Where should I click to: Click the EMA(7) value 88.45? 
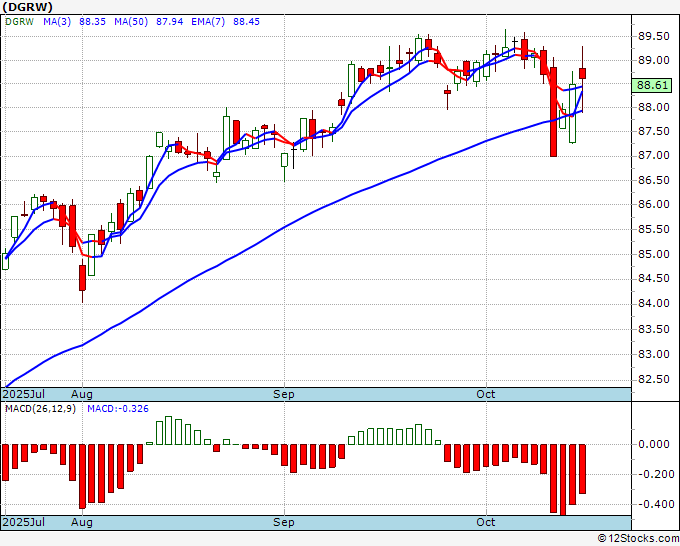coord(246,22)
